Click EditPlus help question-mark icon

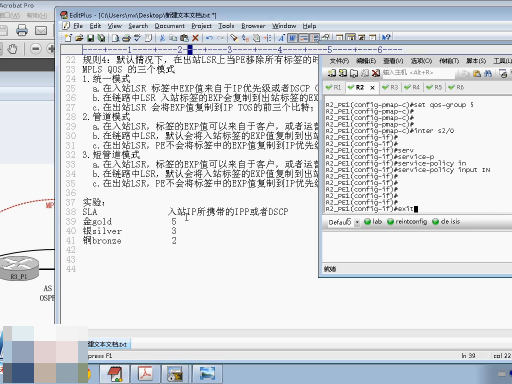click(386, 38)
